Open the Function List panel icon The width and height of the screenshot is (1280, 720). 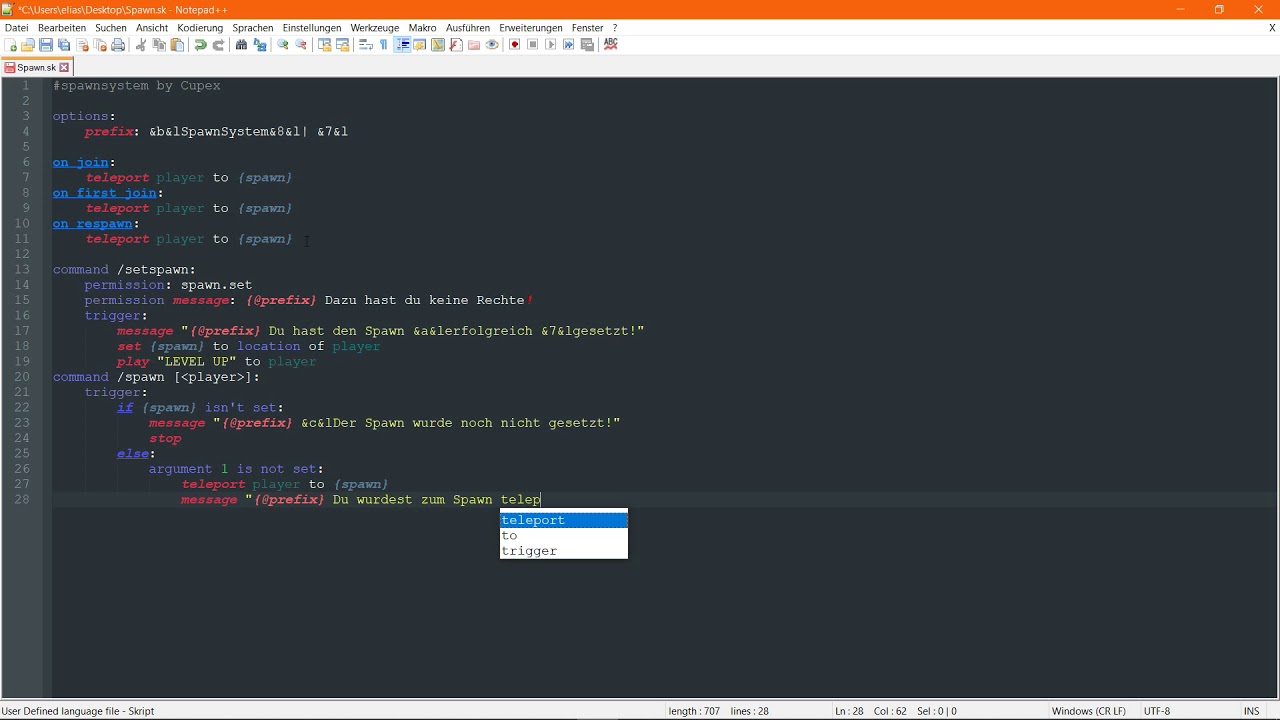pyautogui.click(x=456, y=45)
